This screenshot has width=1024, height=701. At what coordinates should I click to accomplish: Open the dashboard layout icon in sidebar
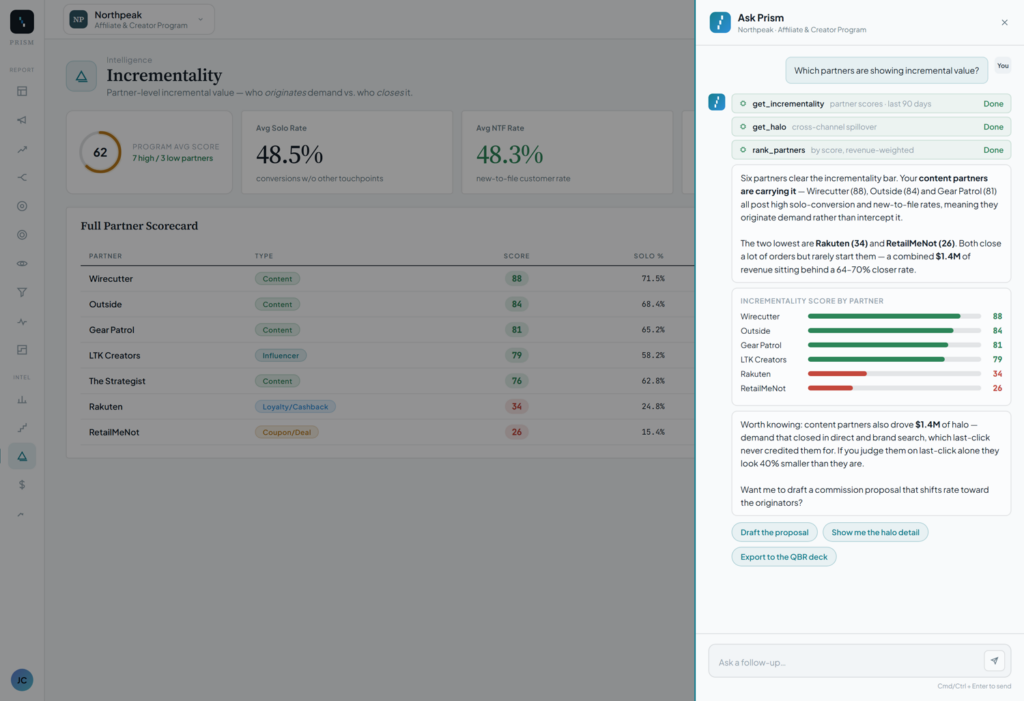coord(22,91)
